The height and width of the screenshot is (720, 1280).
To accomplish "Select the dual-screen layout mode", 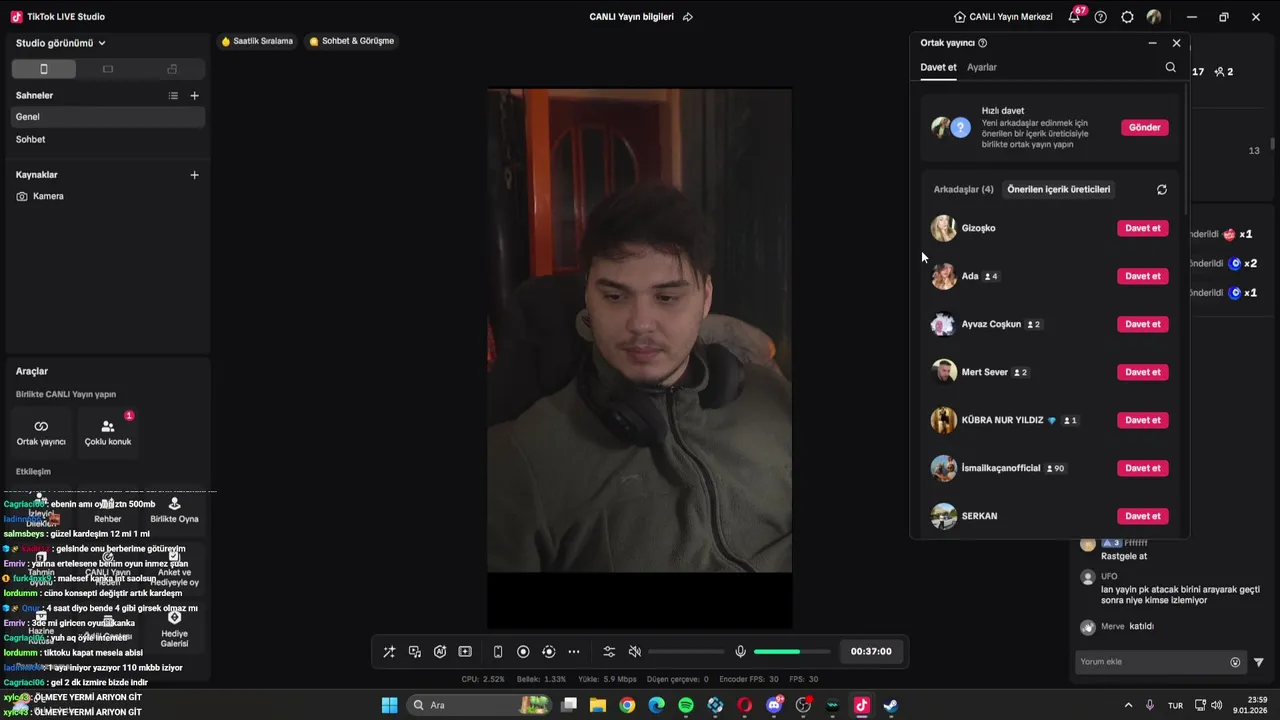I will click(172, 69).
